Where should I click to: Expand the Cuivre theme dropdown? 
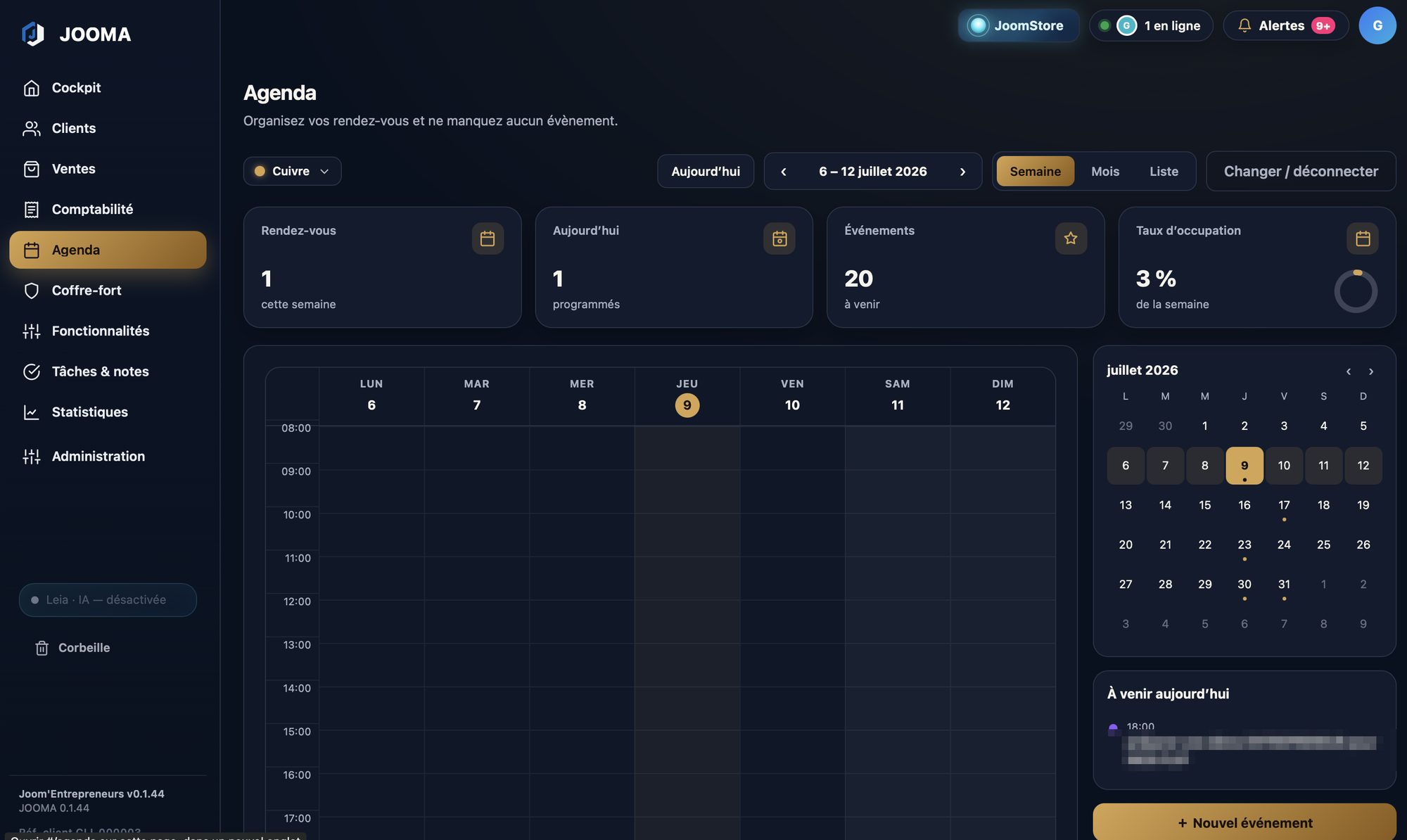293,171
